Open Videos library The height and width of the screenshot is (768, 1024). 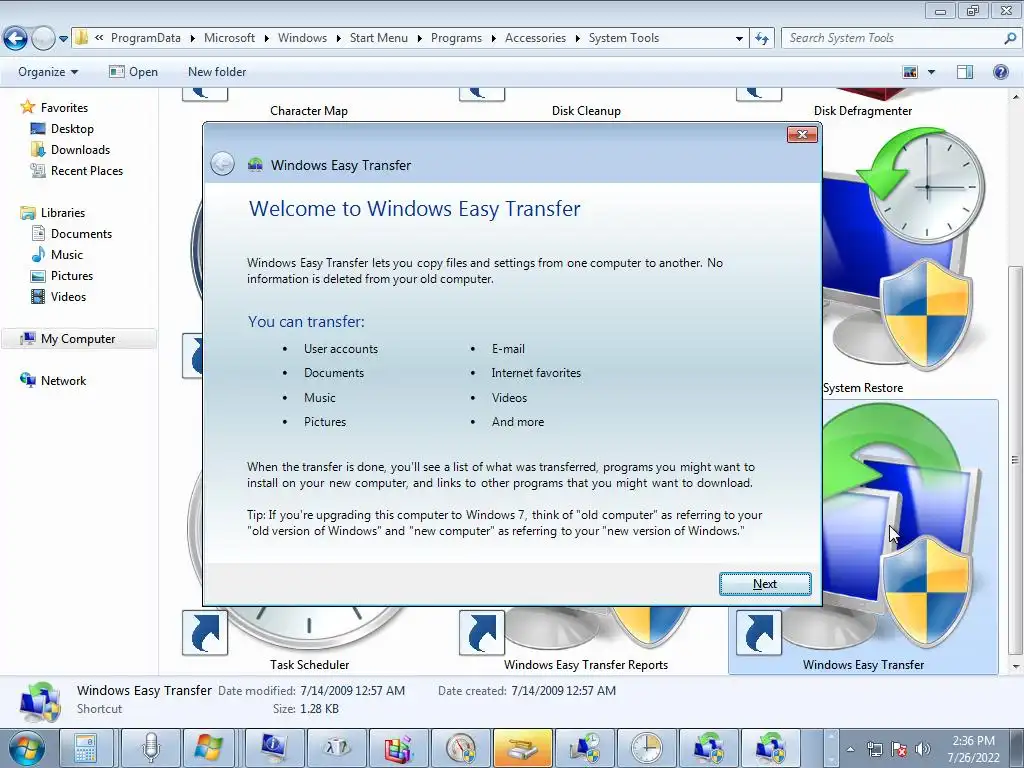pyautogui.click(x=68, y=296)
